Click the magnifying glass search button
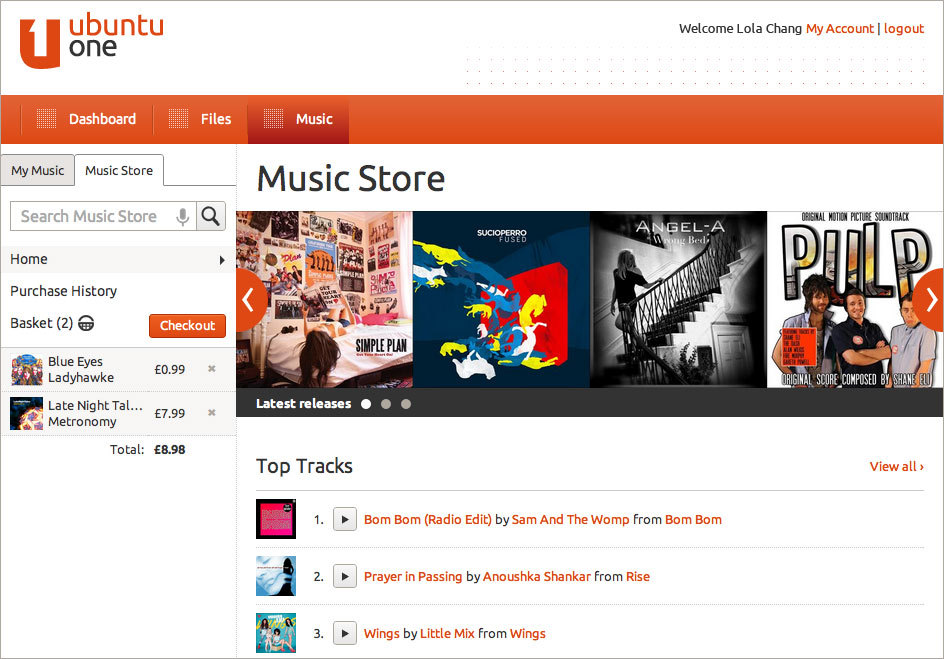Screen dimensions: 944x659 (x=211, y=216)
